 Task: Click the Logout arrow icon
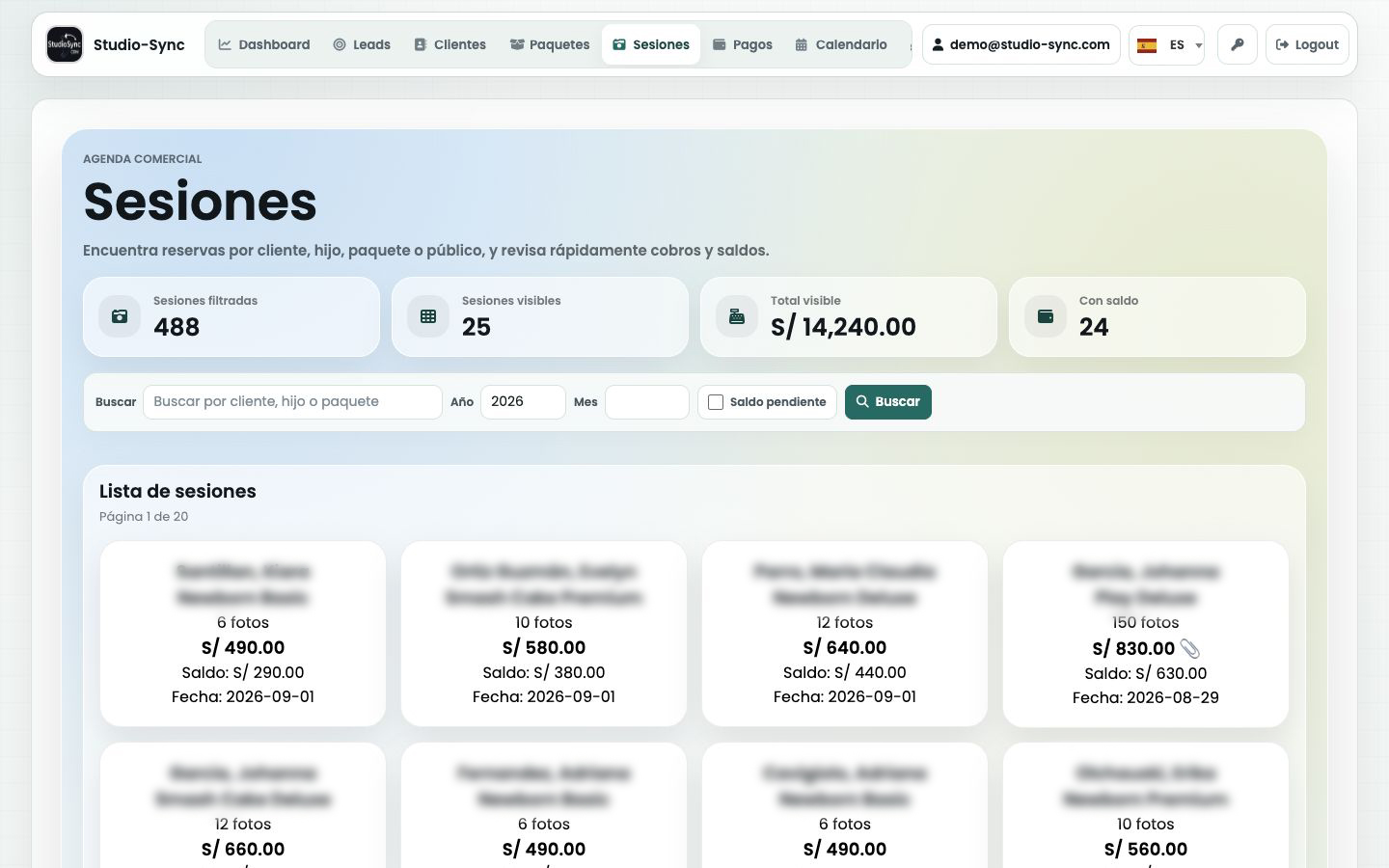tap(1282, 44)
